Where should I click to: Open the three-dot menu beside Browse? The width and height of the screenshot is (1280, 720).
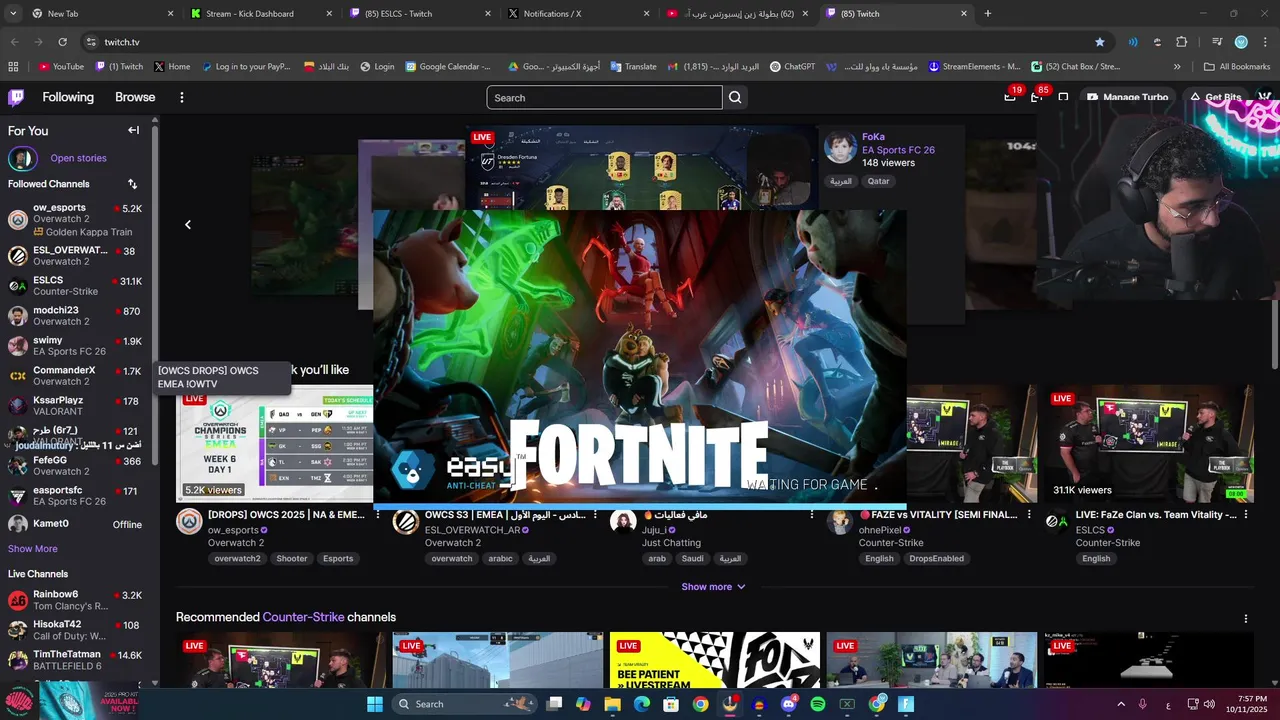click(182, 97)
